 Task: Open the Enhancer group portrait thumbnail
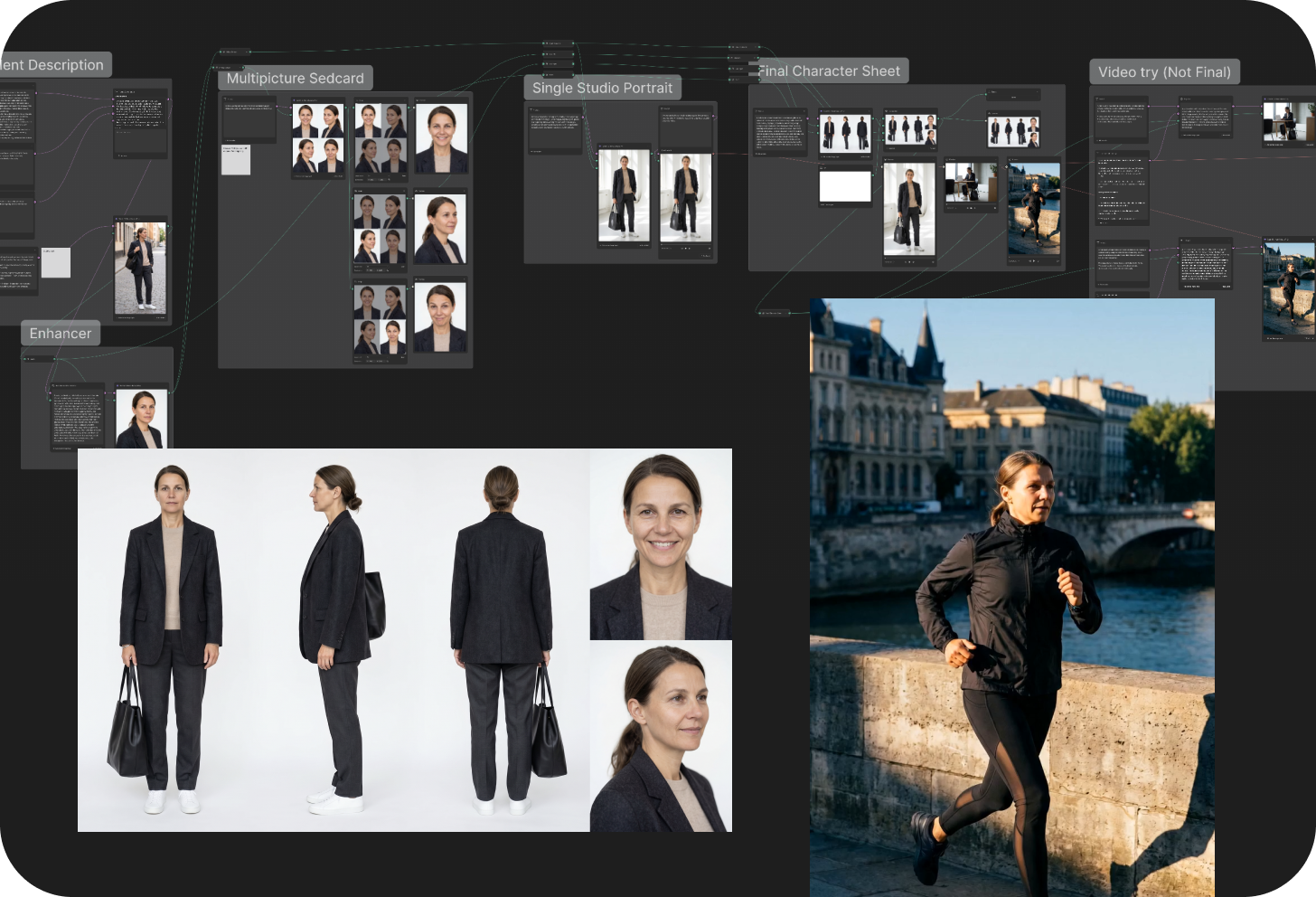coord(142,419)
